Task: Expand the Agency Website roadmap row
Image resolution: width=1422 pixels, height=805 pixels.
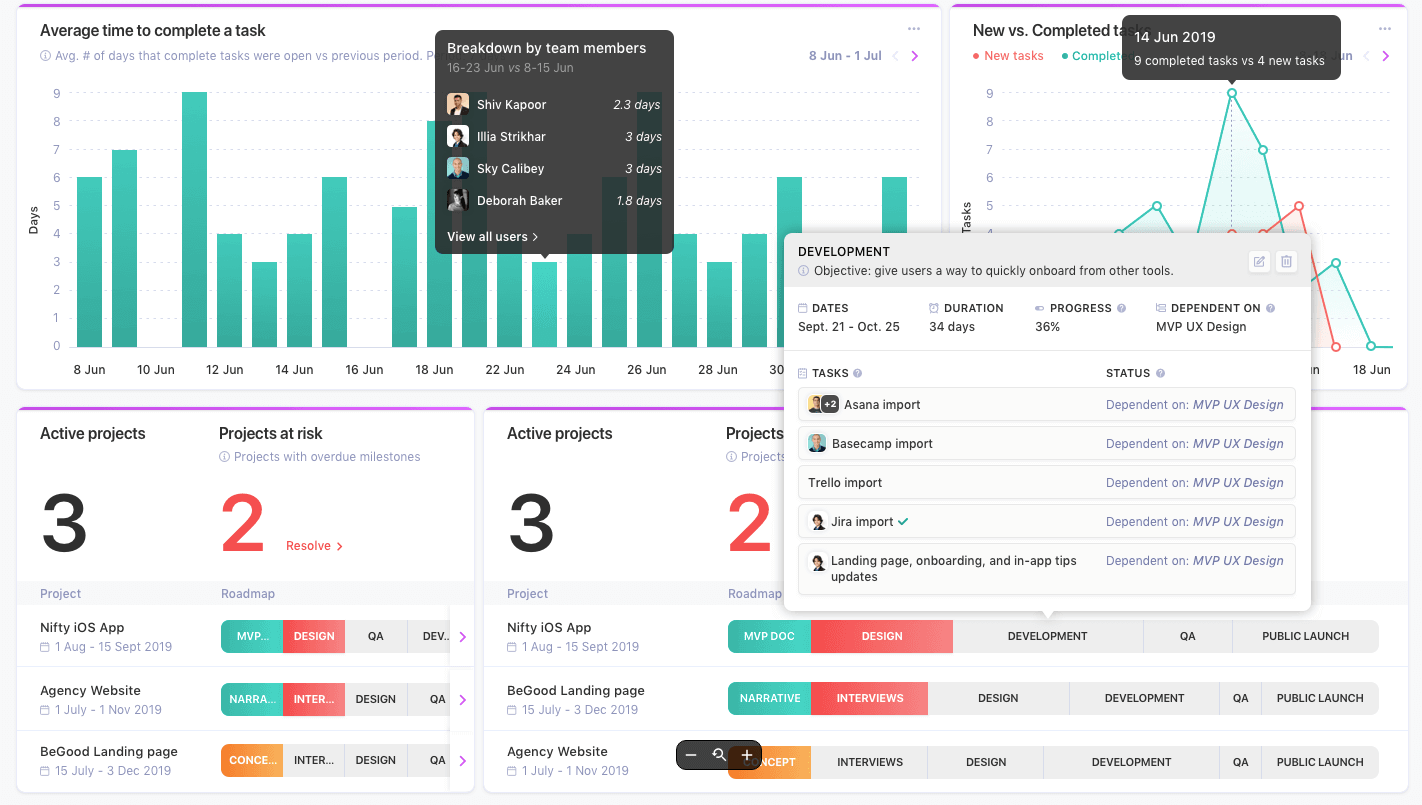Action: pyautogui.click(x=461, y=699)
